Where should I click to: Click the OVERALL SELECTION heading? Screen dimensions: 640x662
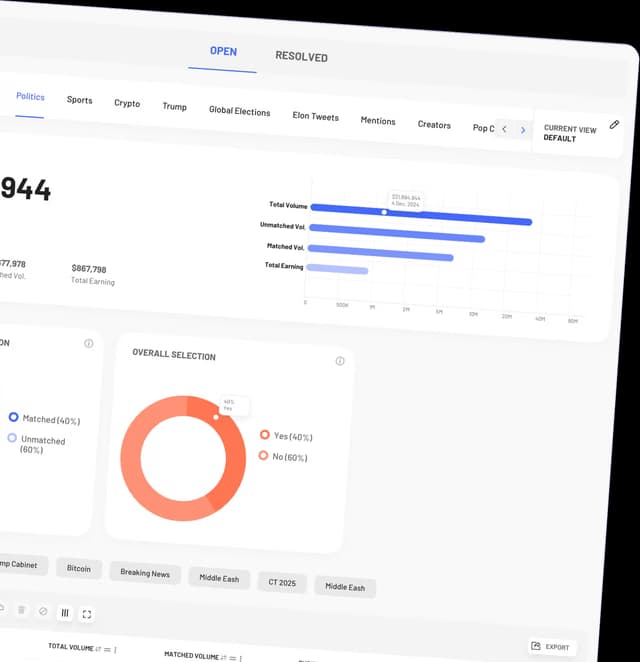click(x=174, y=355)
